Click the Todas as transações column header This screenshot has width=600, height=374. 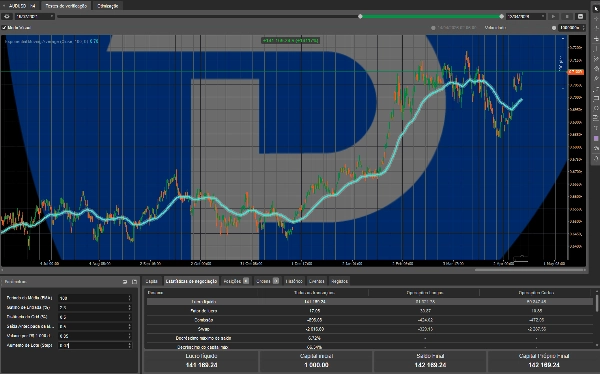coord(314,292)
